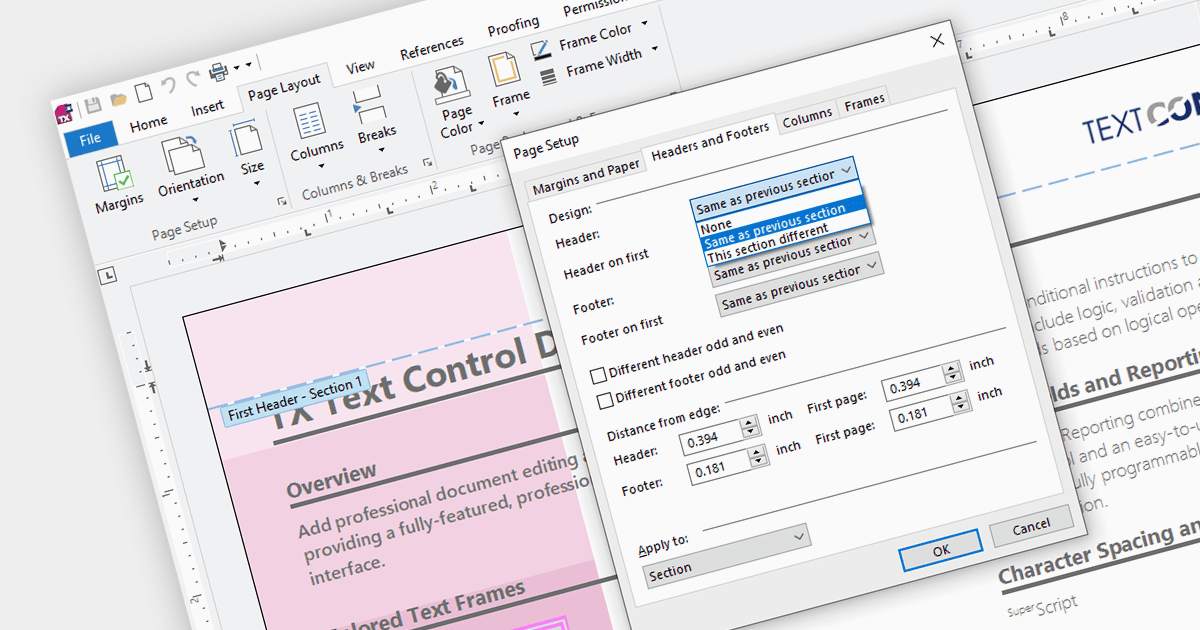Close the Page Setup dialog
Screen dimensions: 1200x630
937,41
